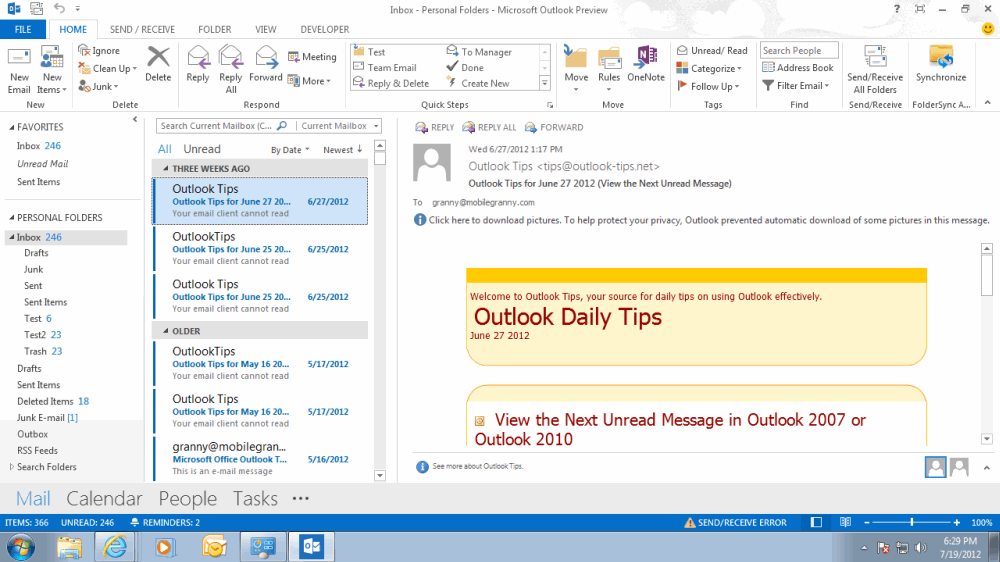Open the Filter Email dropdown
Viewport: 1000px width, 562px height.
(796, 85)
